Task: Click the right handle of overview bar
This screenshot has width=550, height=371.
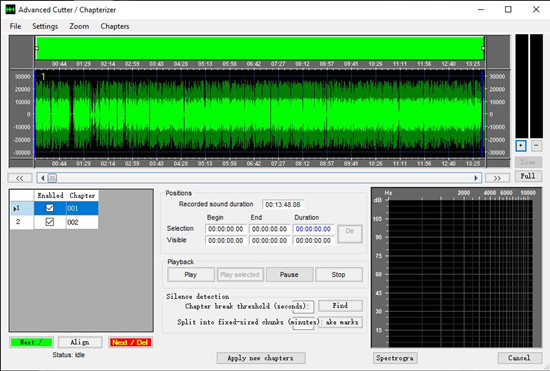Action: click(x=483, y=48)
